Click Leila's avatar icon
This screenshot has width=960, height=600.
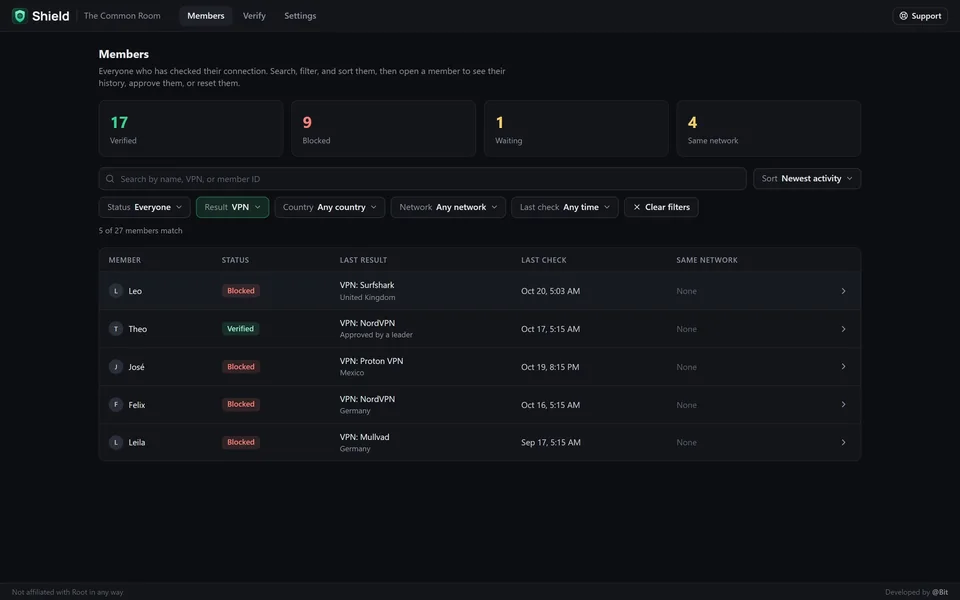point(116,442)
